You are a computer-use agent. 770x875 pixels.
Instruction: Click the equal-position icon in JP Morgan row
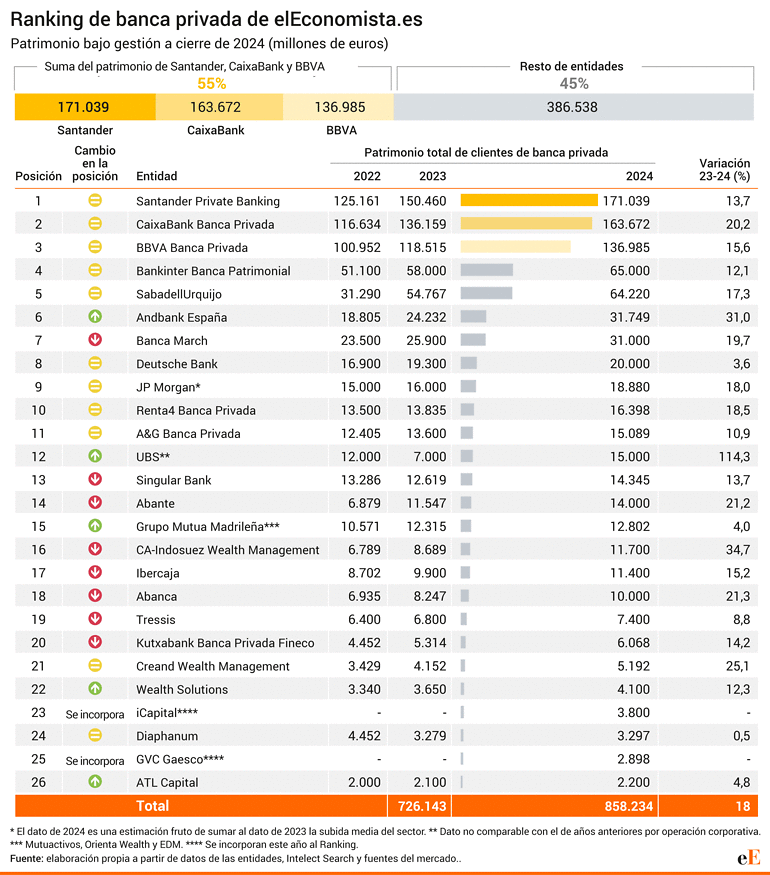coord(95,386)
